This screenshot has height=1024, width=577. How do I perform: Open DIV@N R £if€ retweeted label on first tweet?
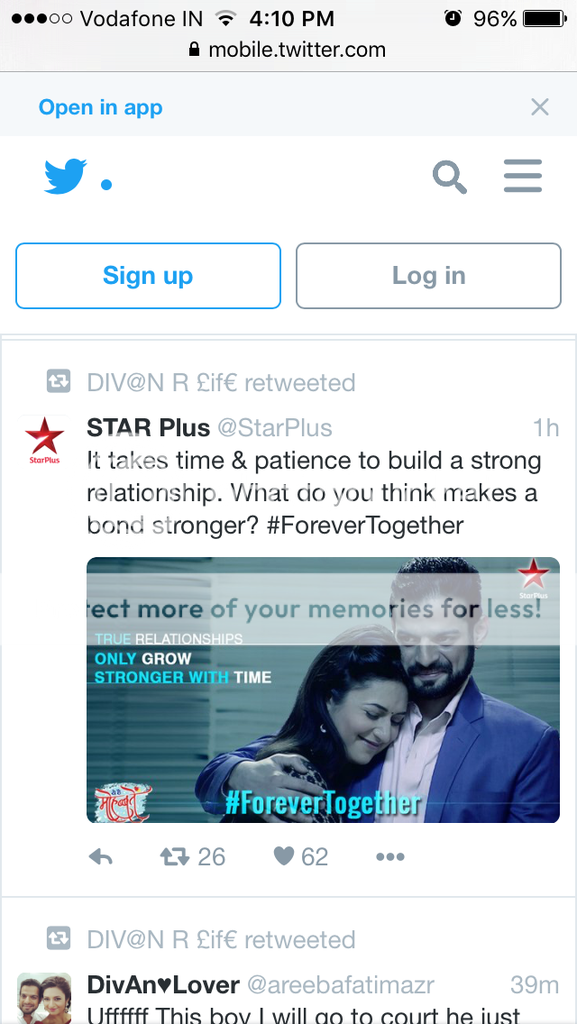(221, 383)
